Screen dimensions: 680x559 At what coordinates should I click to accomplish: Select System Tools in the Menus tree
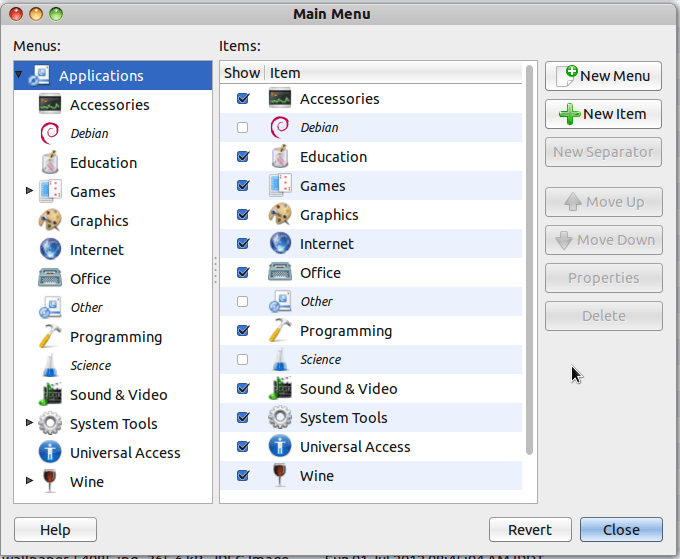point(113,424)
